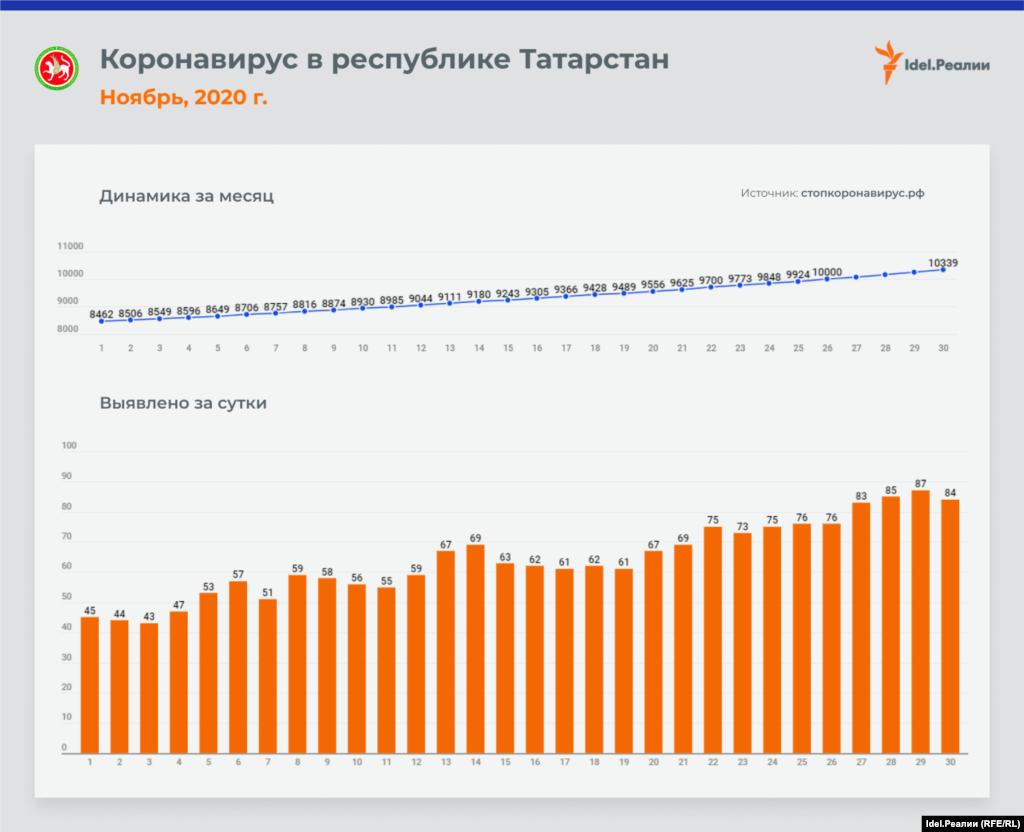Click the day 22 bar labeled 75

click(713, 639)
